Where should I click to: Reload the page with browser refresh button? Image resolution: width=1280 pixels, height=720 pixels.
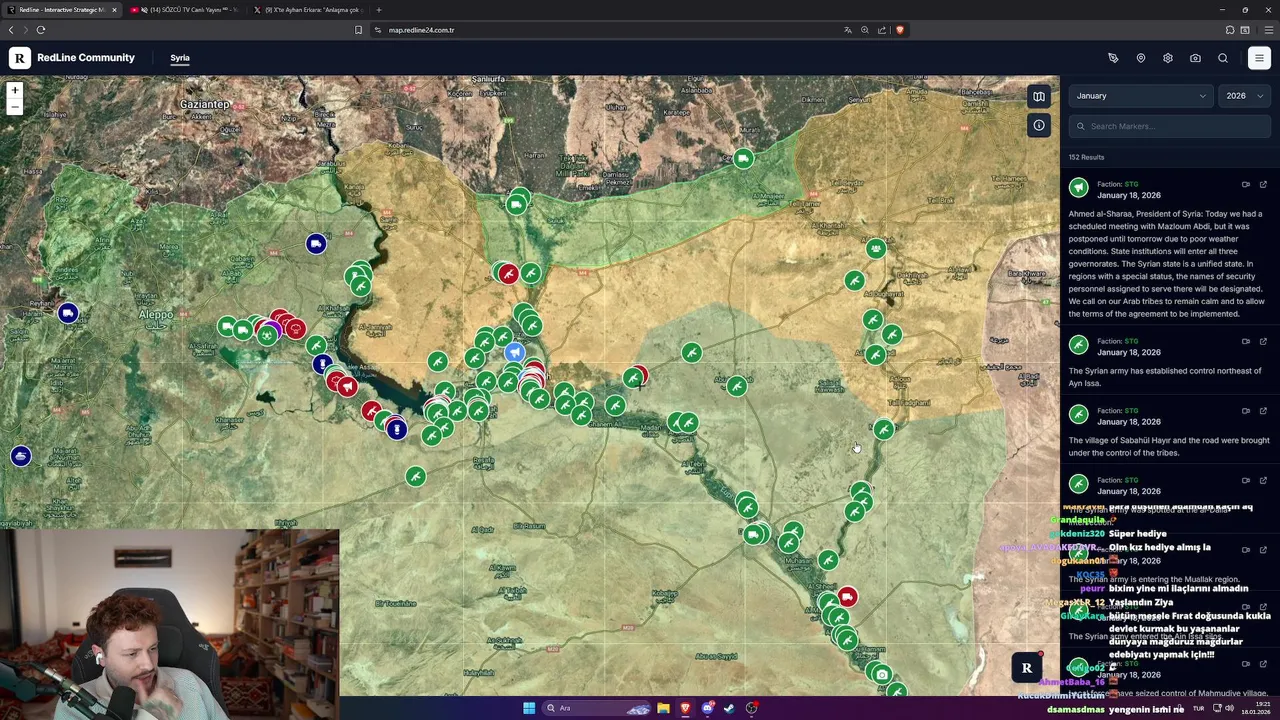point(41,30)
